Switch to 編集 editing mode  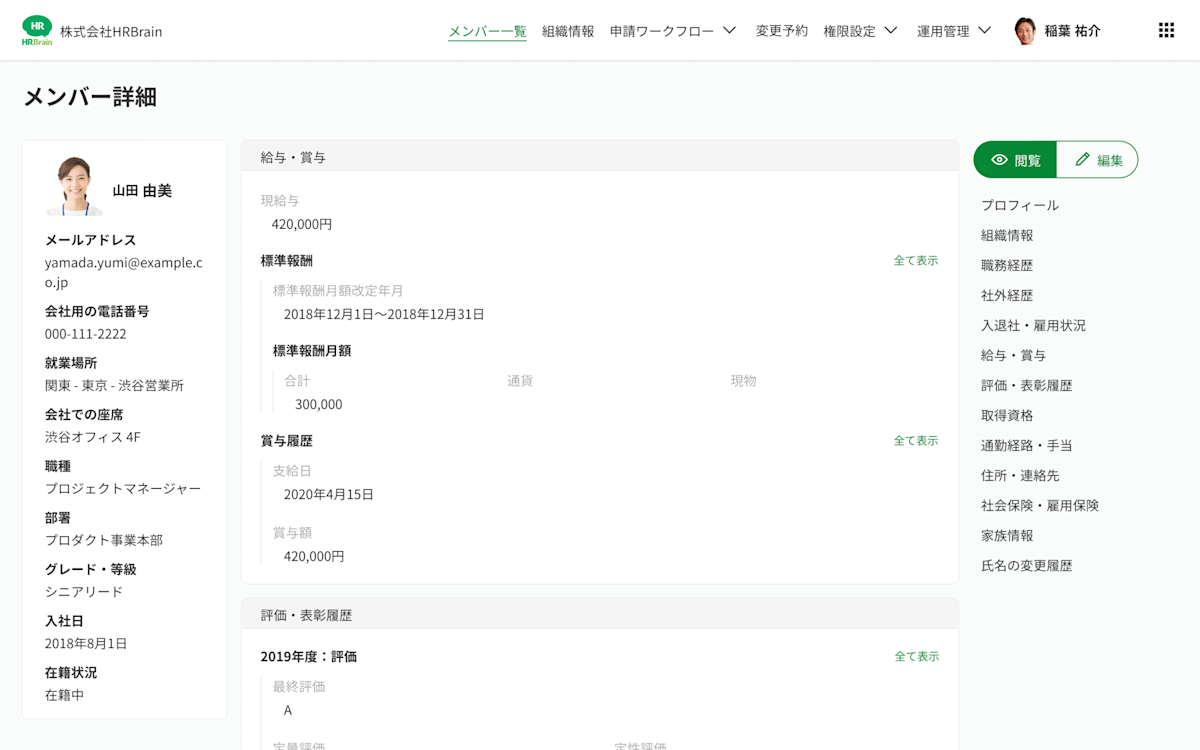[x=1097, y=159]
